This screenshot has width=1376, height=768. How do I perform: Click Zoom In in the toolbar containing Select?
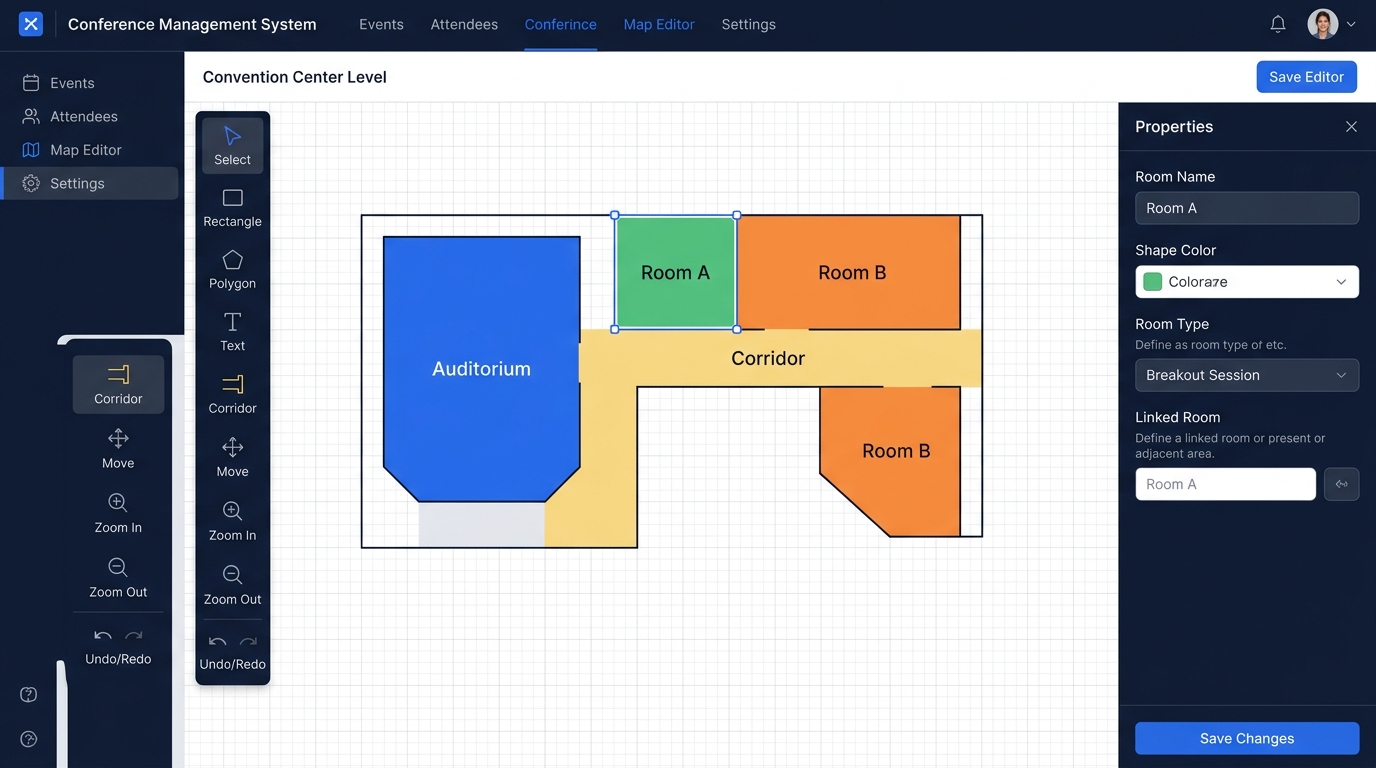(x=232, y=521)
